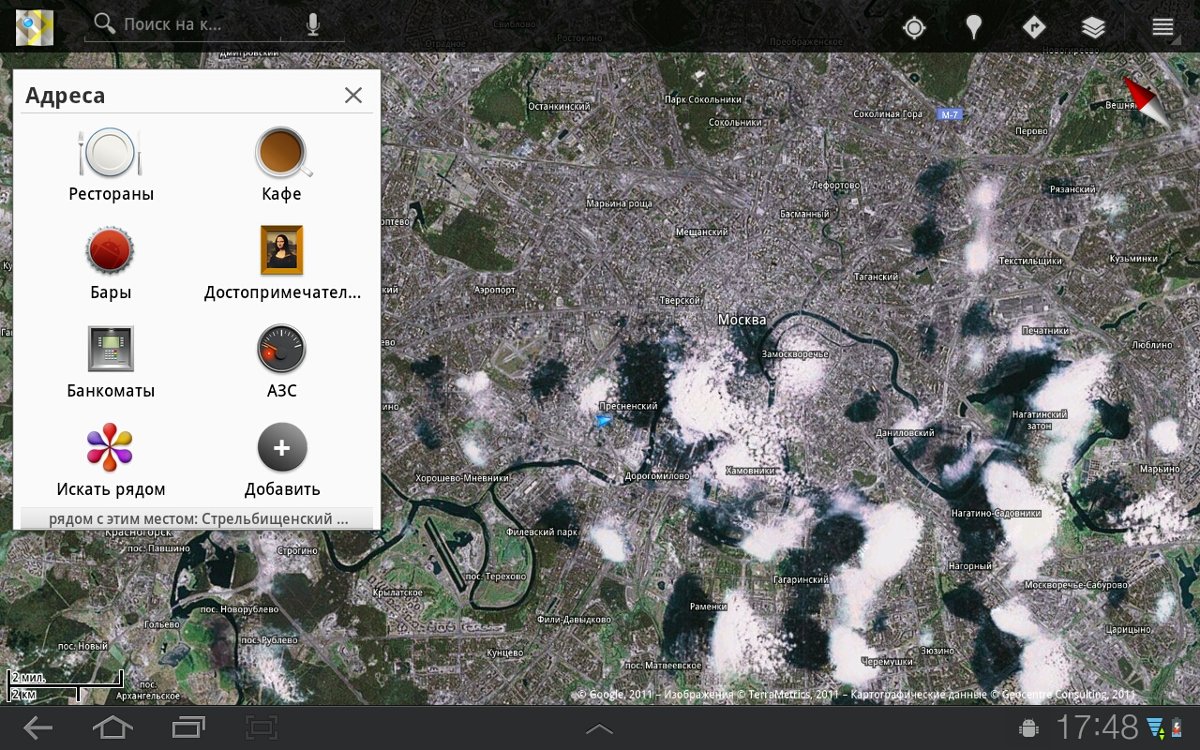Viewport: 1200px width, 750px height.
Task: Open Достопримечательности Mona Lisa icon
Action: pos(281,250)
